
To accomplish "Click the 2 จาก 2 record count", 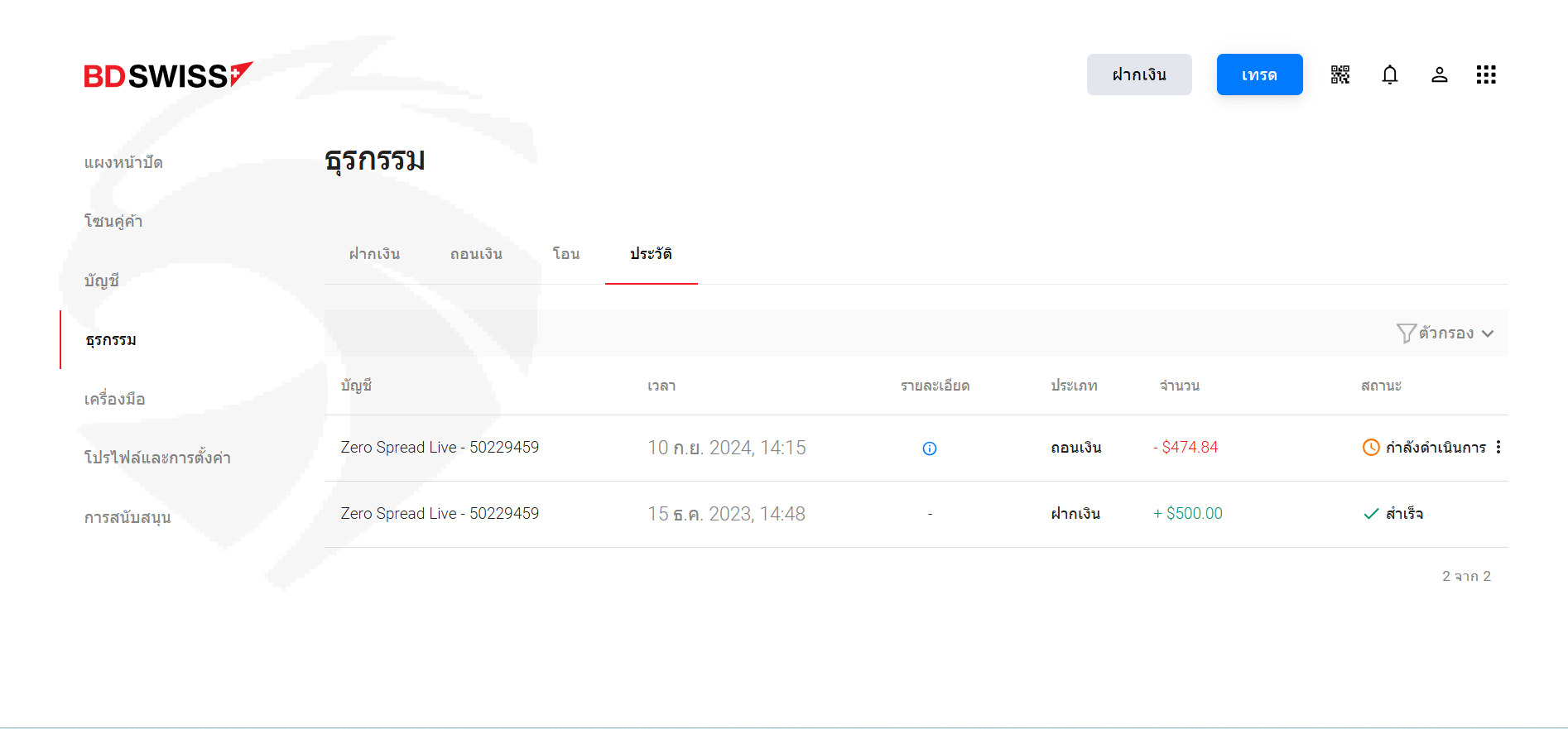I will point(1466,576).
